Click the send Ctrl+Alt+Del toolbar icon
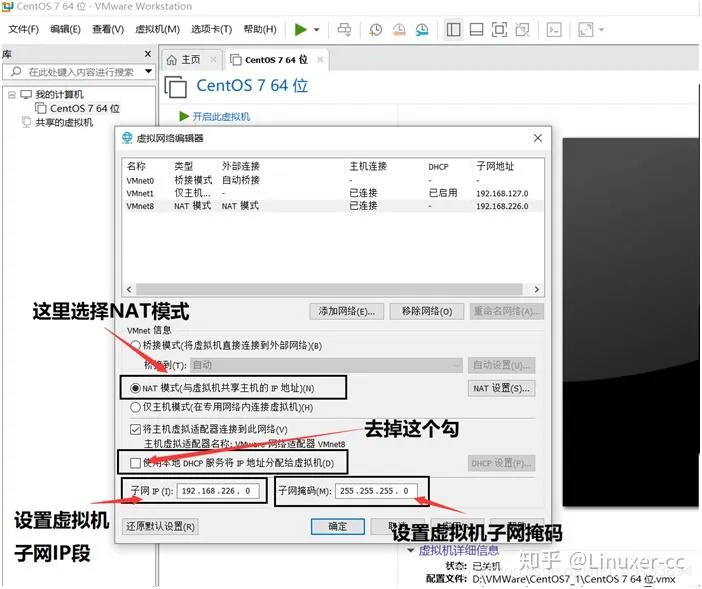702x589 pixels. click(344, 30)
